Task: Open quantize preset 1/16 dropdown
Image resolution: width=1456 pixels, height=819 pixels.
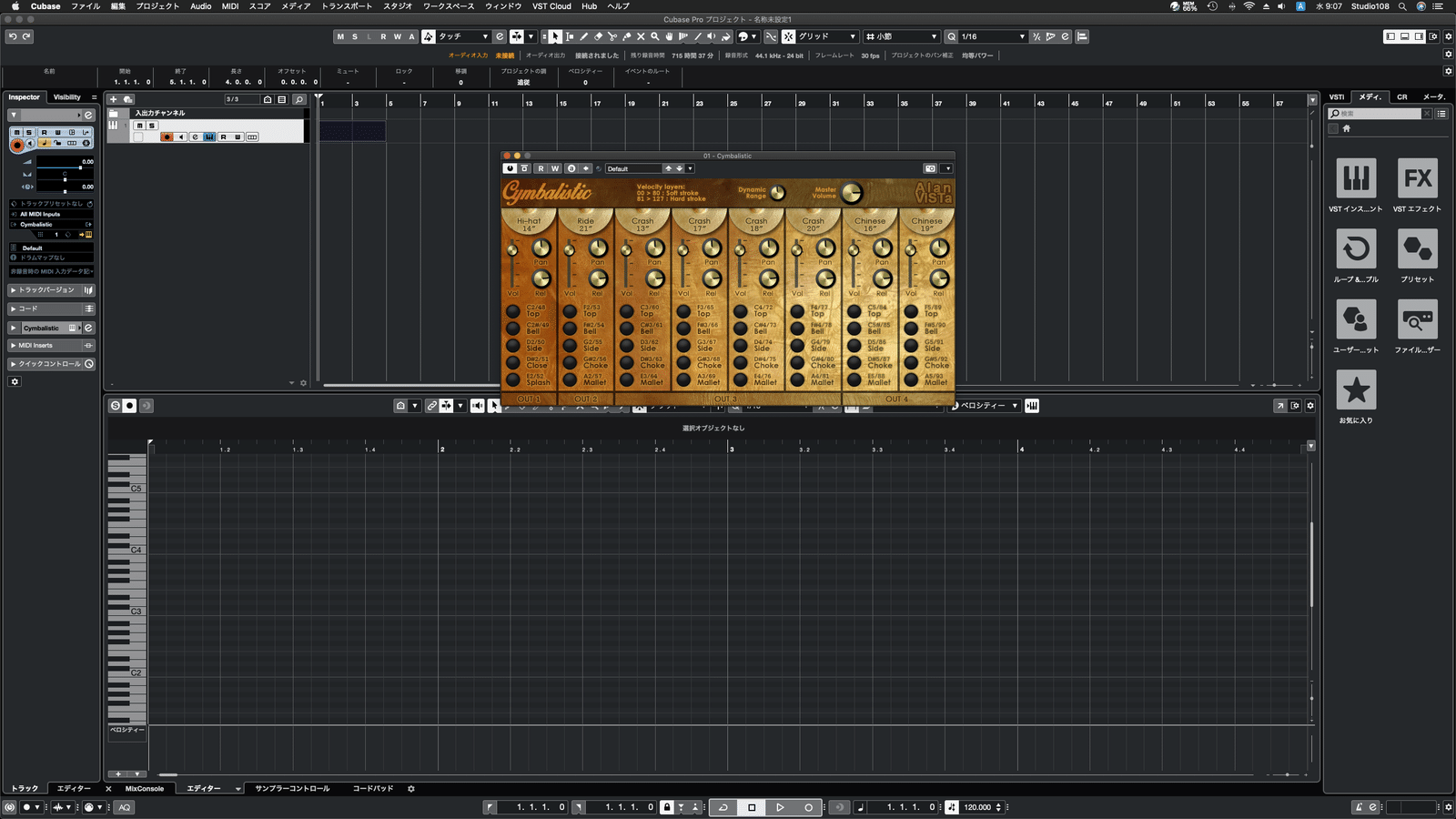Action: click(992, 36)
